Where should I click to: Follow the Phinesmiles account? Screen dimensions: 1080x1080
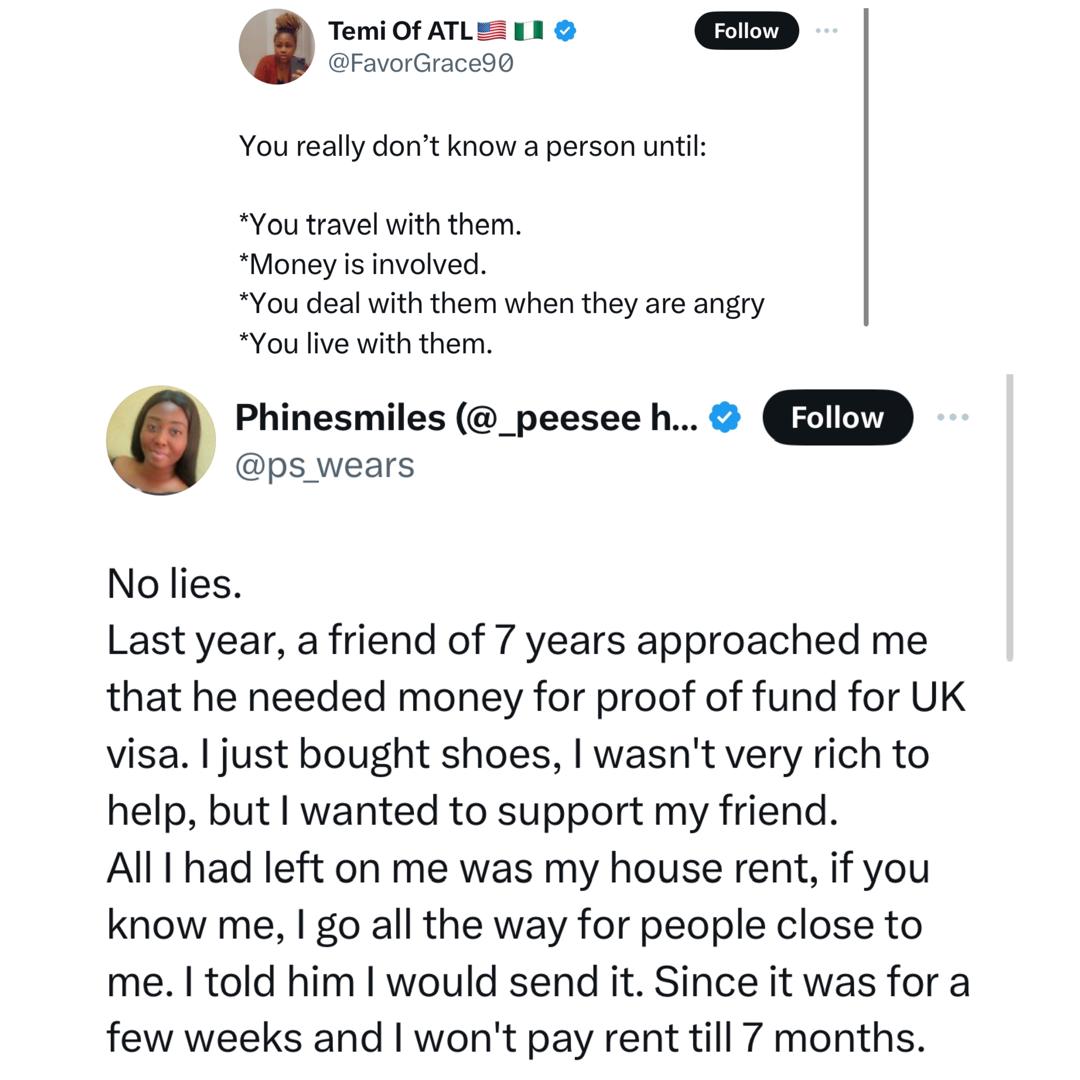point(837,417)
